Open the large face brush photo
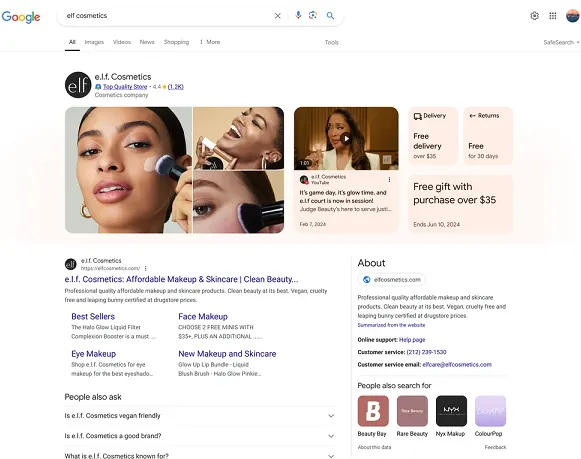Viewport: 581px width, 459px height. (x=129, y=170)
